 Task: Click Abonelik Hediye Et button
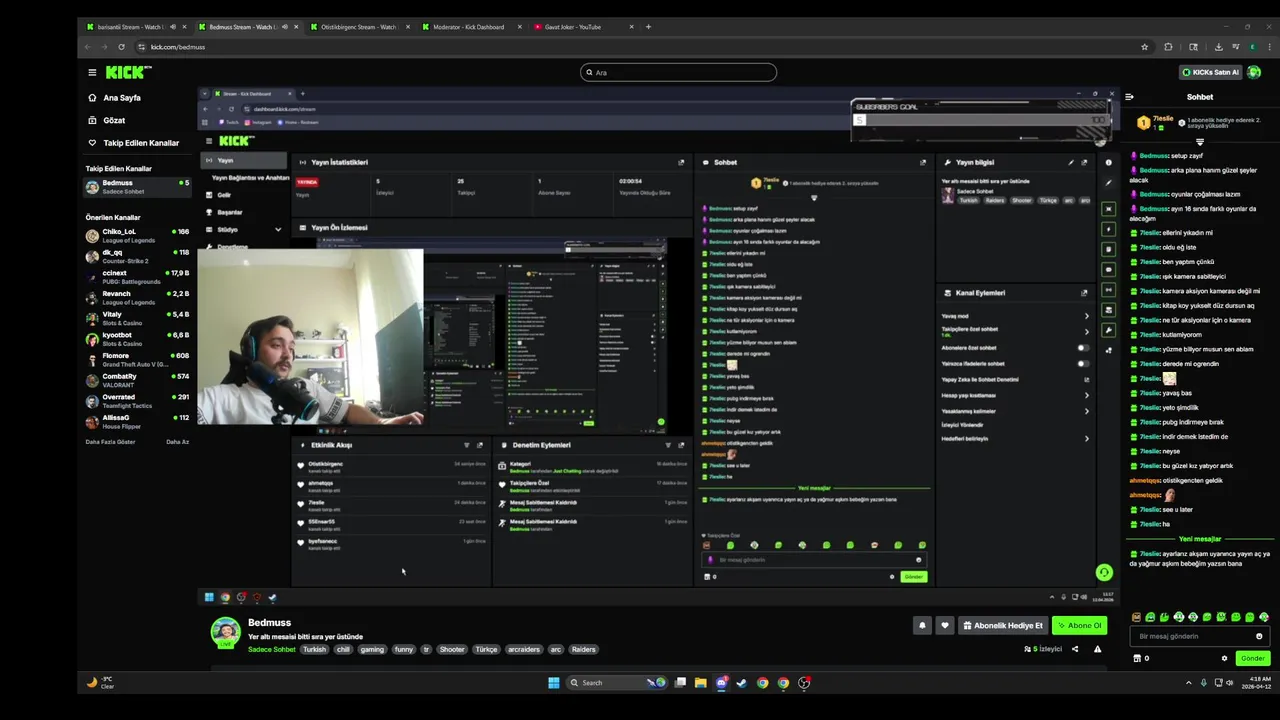click(x=1003, y=625)
